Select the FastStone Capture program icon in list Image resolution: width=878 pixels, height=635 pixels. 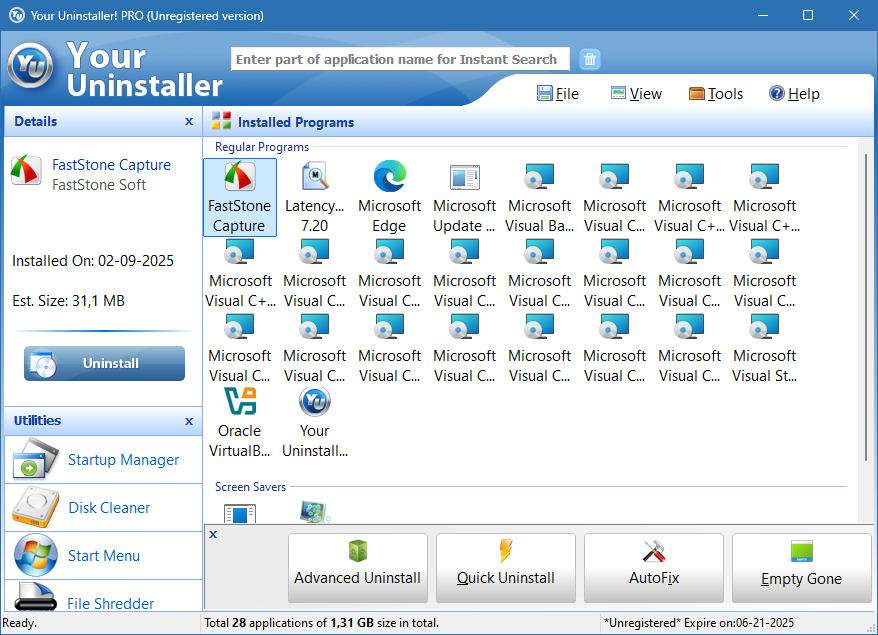tap(240, 197)
